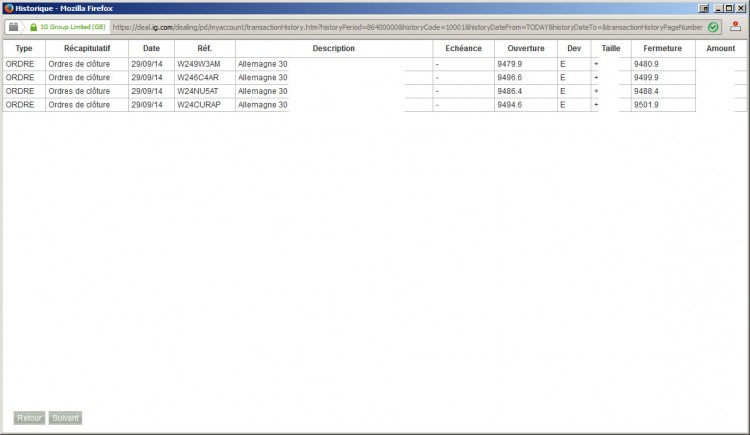Click the Description column header
The height and width of the screenshot is (435, 750).
click(334, 48)
